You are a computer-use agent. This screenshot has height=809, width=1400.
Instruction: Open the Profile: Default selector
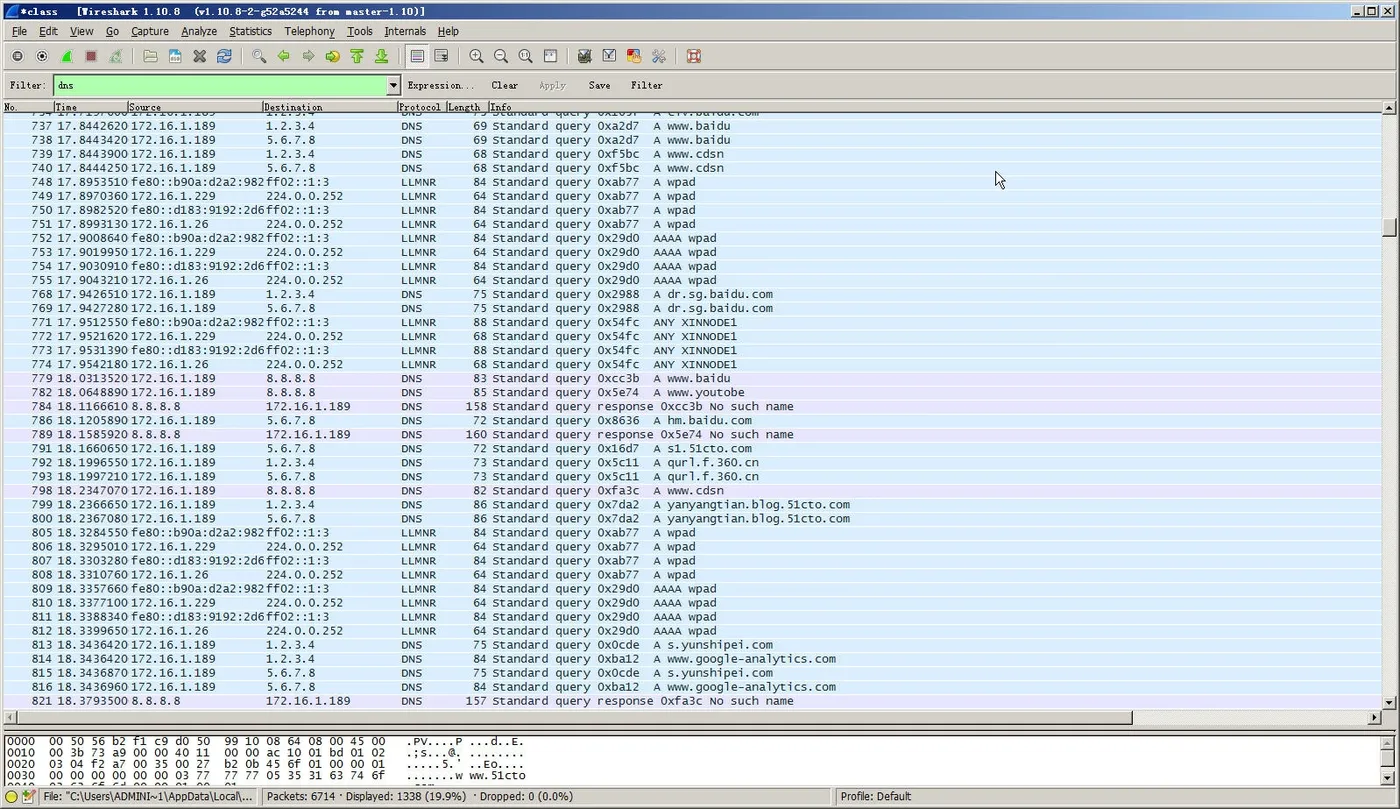click(x=876, y=797)
